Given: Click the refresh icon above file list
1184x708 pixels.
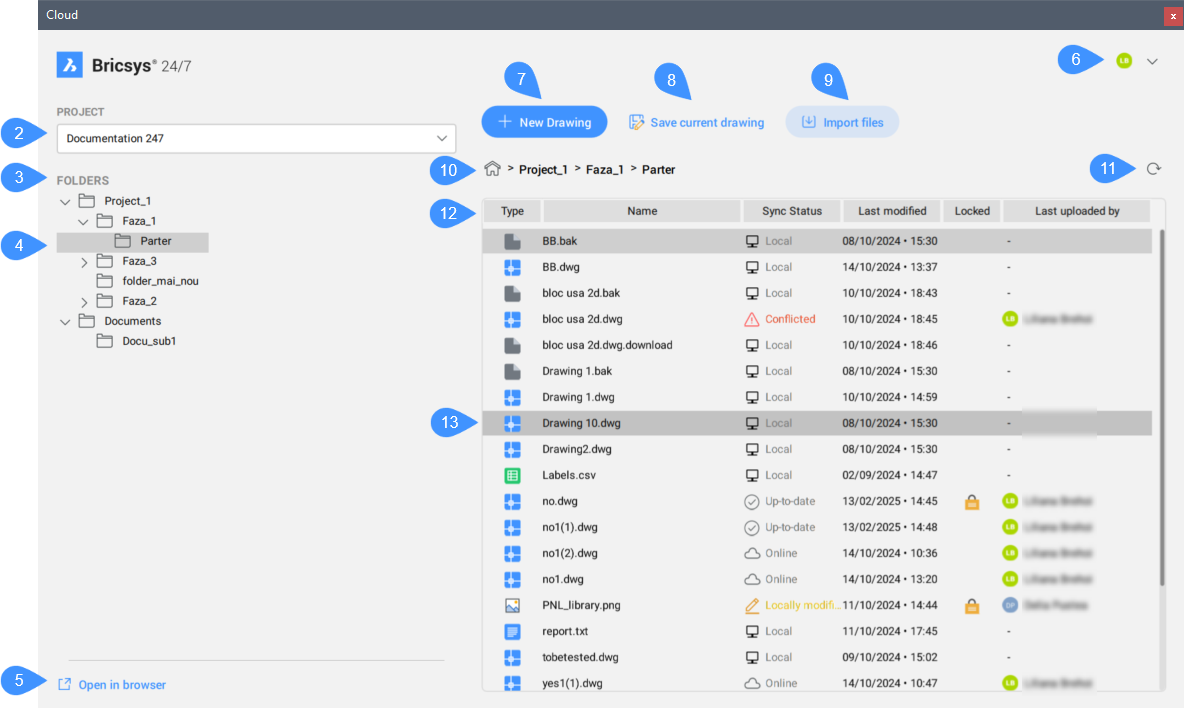Looking at the screenshot, I should 1153,169.
